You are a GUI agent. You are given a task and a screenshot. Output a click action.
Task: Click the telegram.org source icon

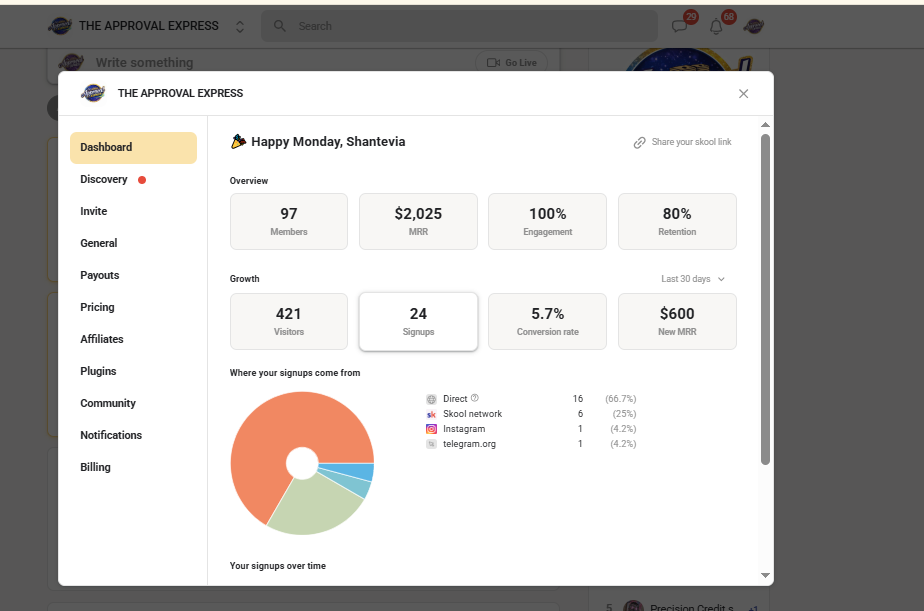[x=431, y=444]
